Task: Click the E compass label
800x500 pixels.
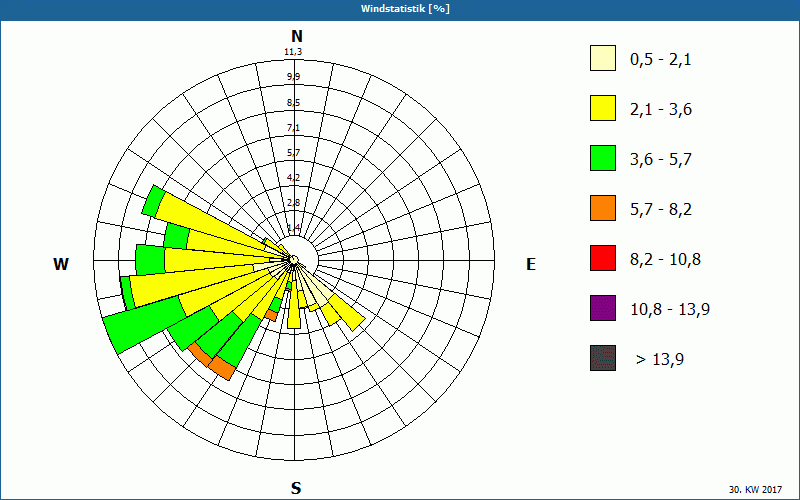Action: [531, 264]
